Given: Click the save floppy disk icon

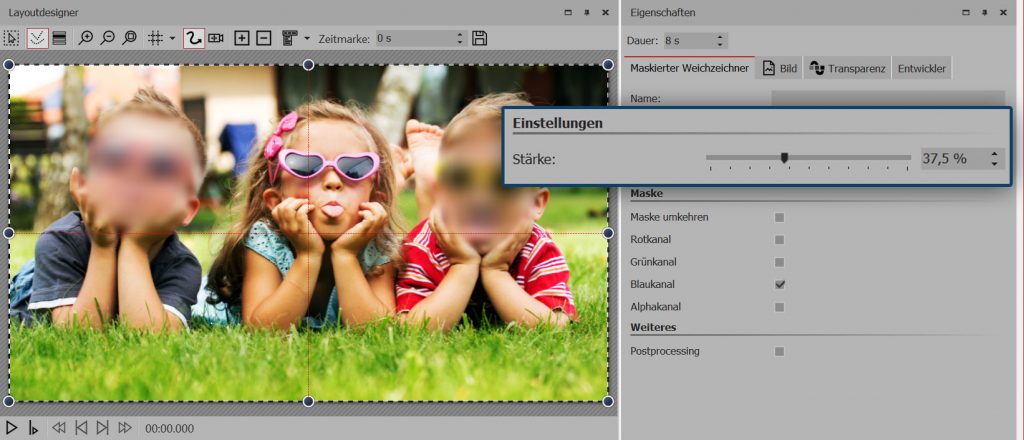Looking at the screenshot, I should tap(480, 38).
